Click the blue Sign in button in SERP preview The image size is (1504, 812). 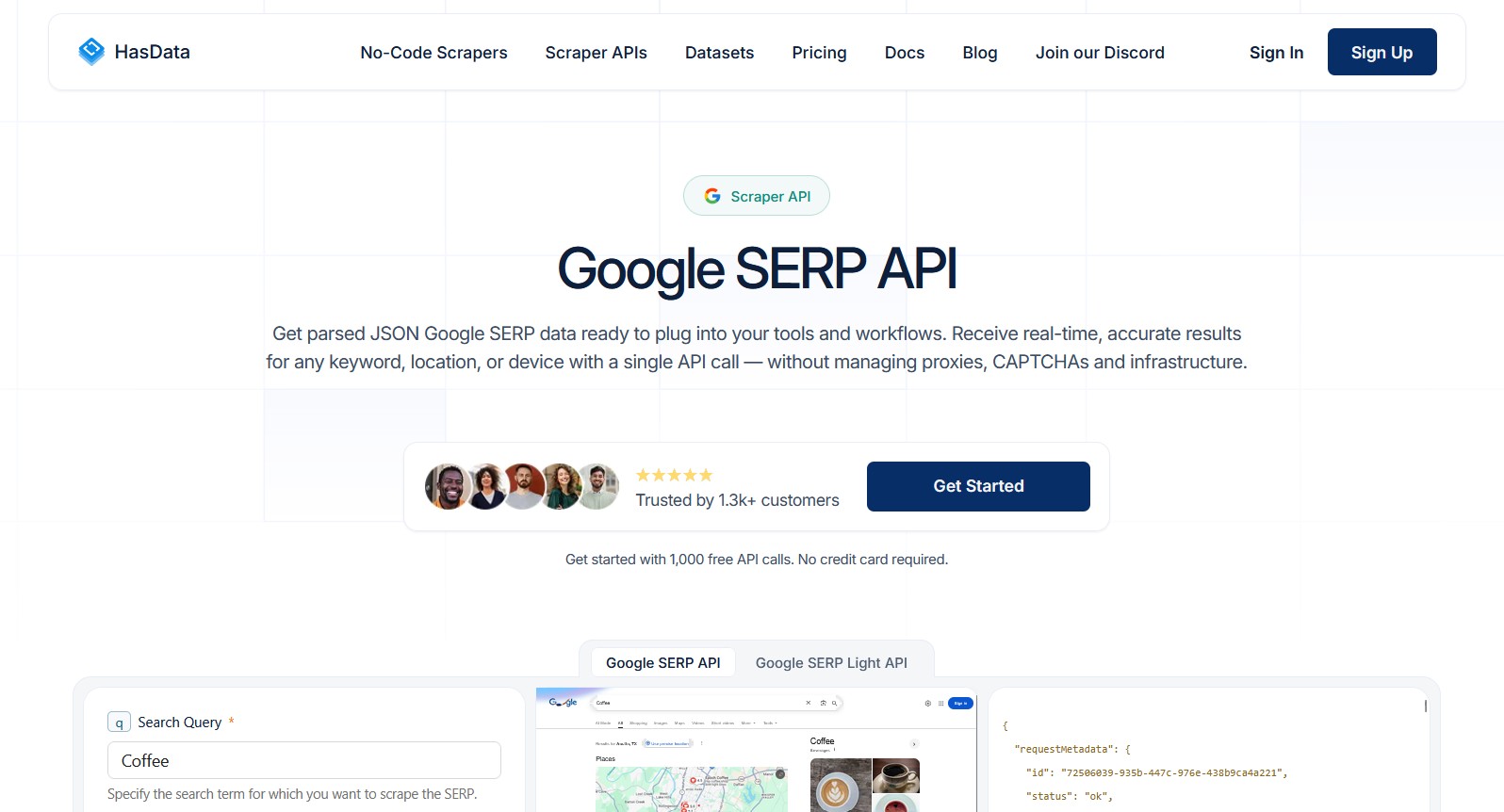(960, 703)
